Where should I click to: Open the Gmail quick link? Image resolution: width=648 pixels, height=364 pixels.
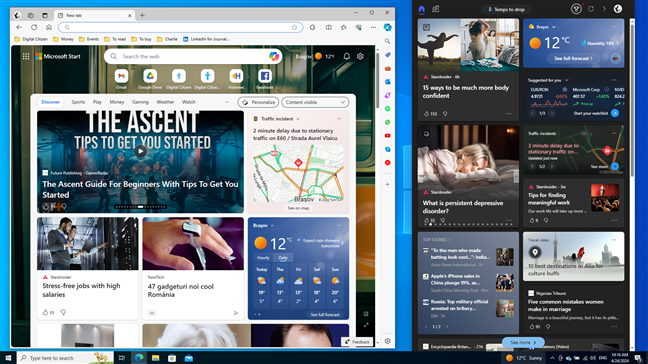[121, 76]
